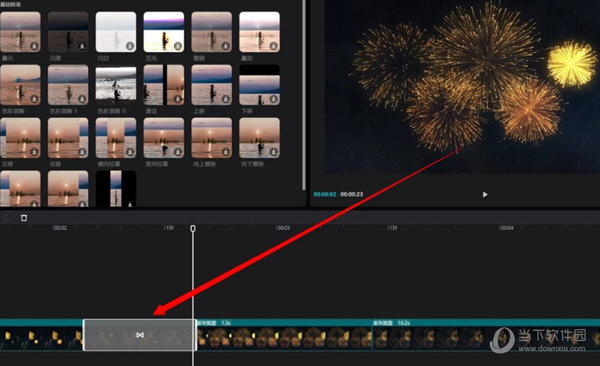Image resolution: width=600 pixels, height=366 pixels.
Task: Select the 下移 transition thumbnail
Action: 259,85
